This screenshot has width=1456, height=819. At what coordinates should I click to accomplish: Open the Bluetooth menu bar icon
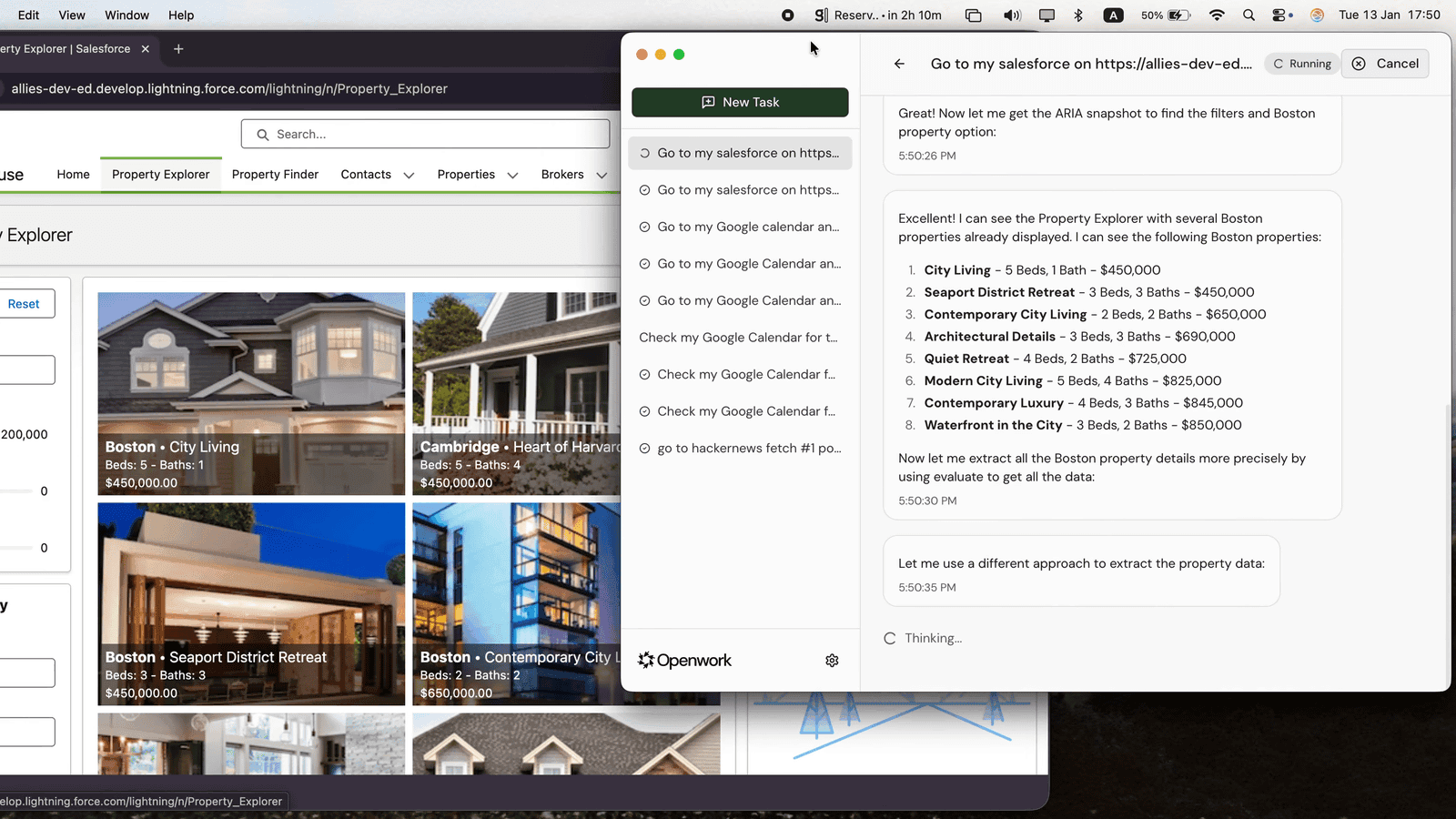(1078, 15)
